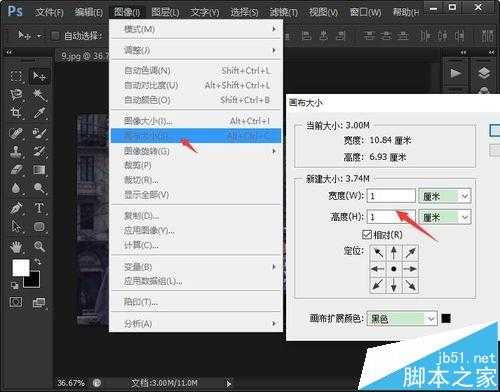Set anchor to middle-right arrow

pyautogui.click(x=410, y=269)
